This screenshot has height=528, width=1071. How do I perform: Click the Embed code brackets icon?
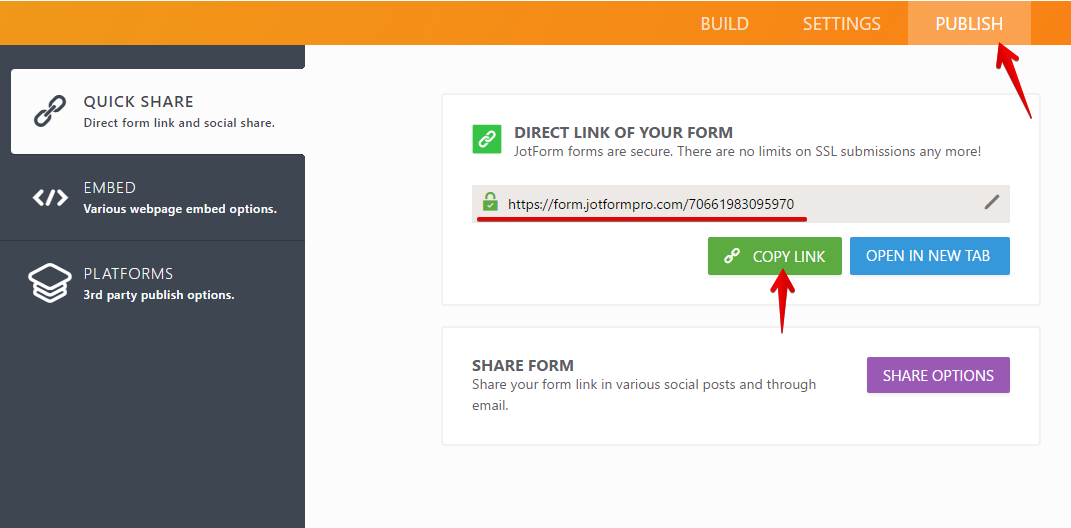[50, 197]
